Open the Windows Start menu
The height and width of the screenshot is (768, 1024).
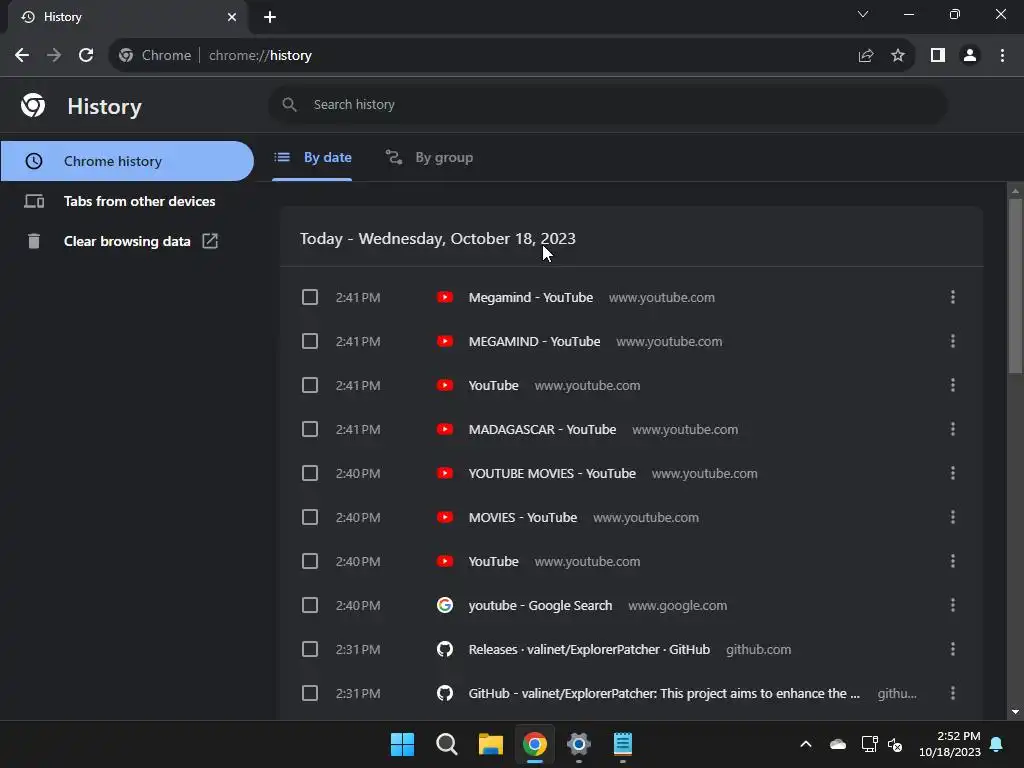(x=402, y=744)
